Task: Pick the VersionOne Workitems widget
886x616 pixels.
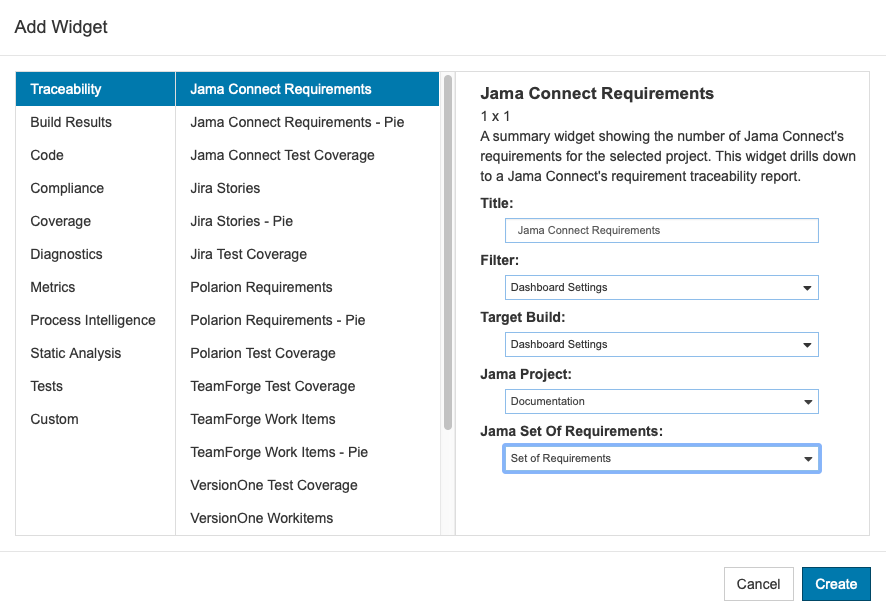Action: click(x=307, y=518)
